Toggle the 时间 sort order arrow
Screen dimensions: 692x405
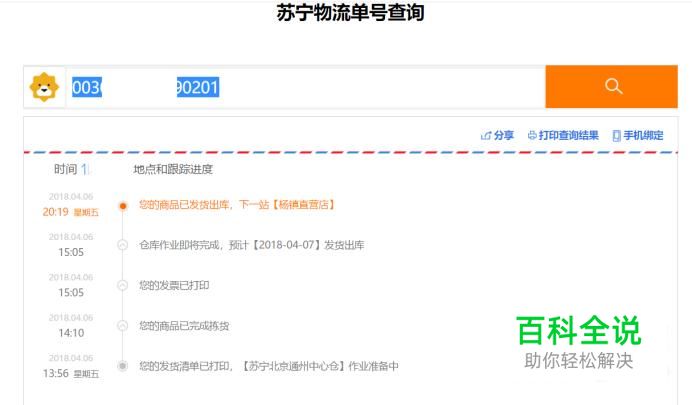coord(85,169)
